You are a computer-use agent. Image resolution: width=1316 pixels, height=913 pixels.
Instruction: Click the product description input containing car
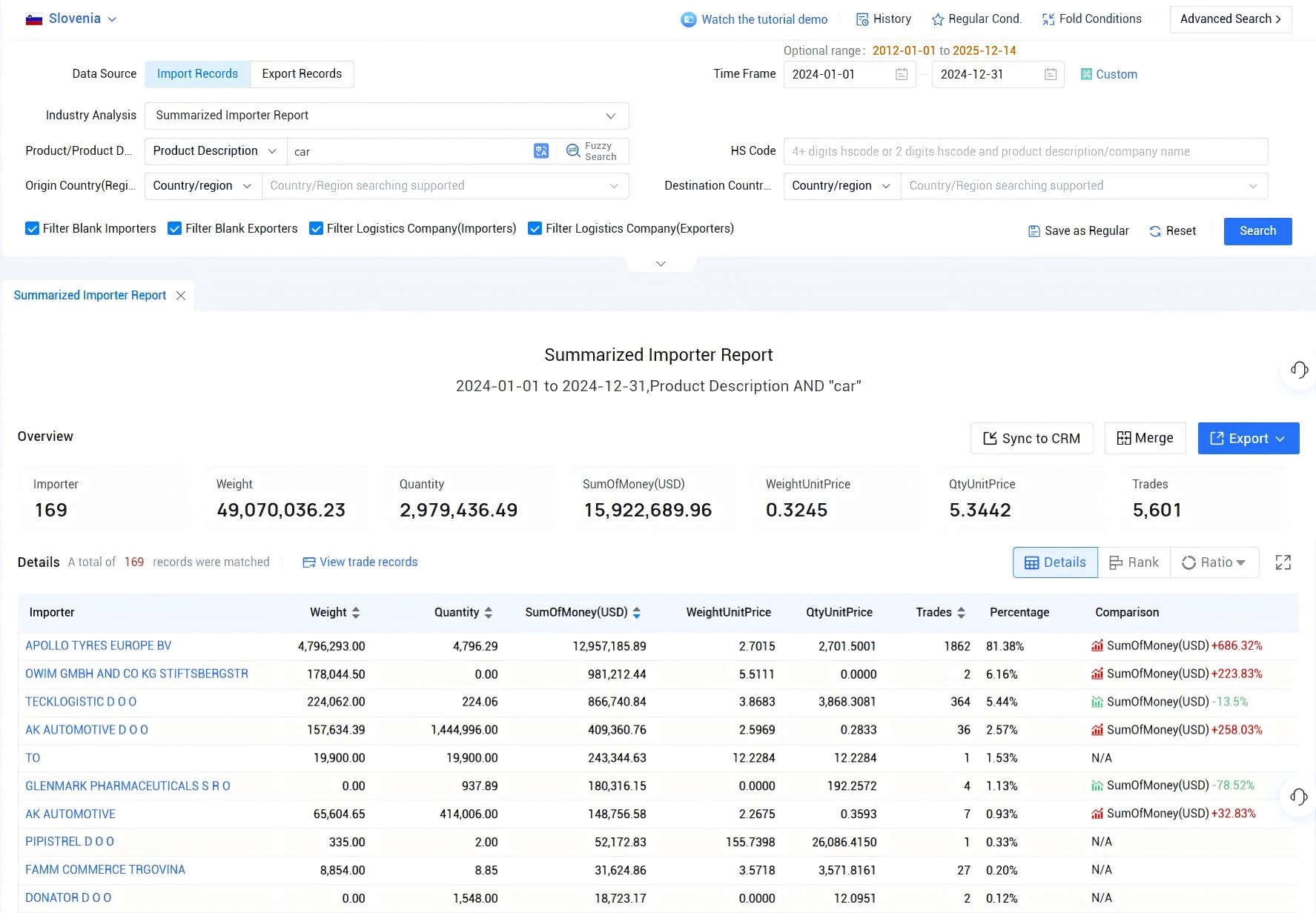click(x=409, y=152)
